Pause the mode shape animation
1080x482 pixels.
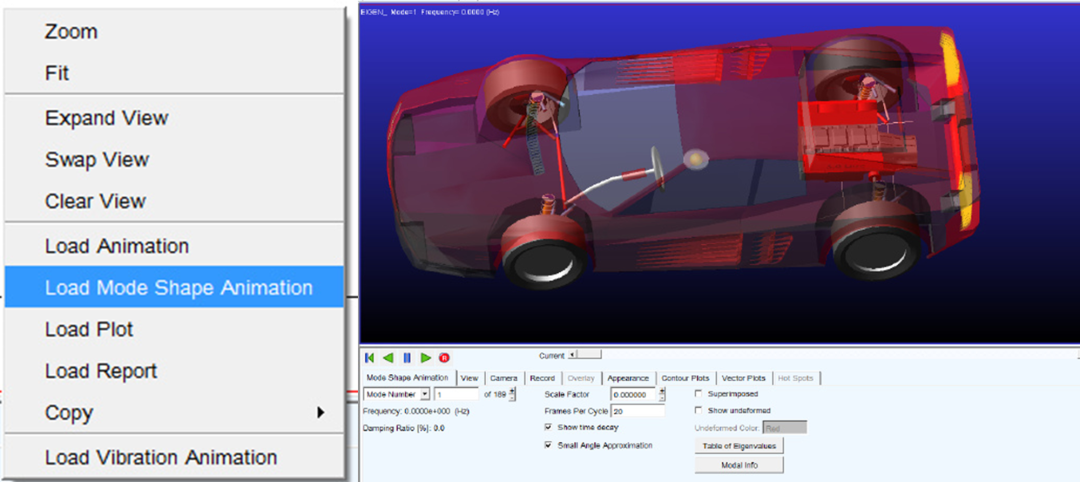[406, 357]
